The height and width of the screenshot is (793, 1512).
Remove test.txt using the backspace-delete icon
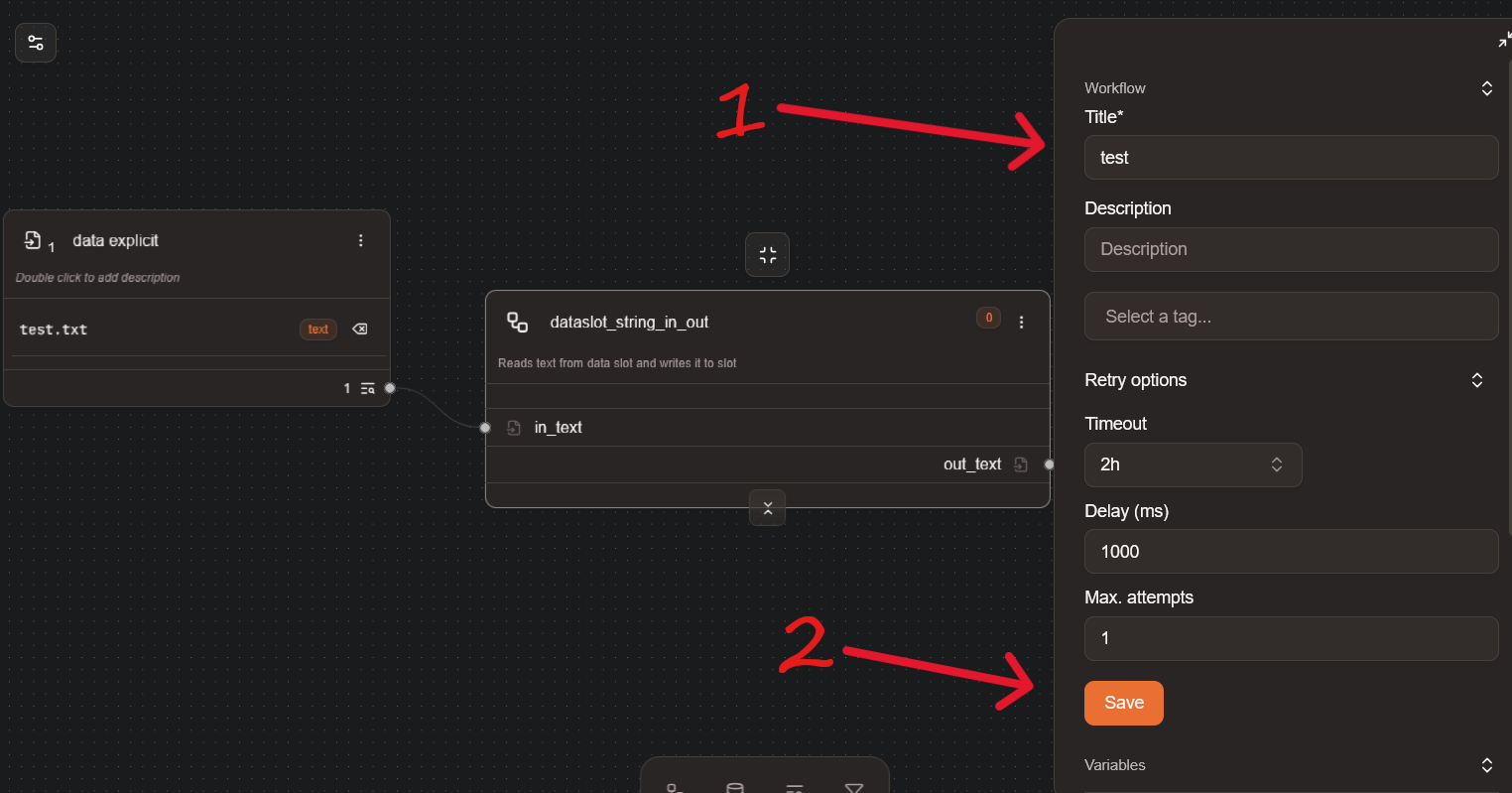[359, 329]
